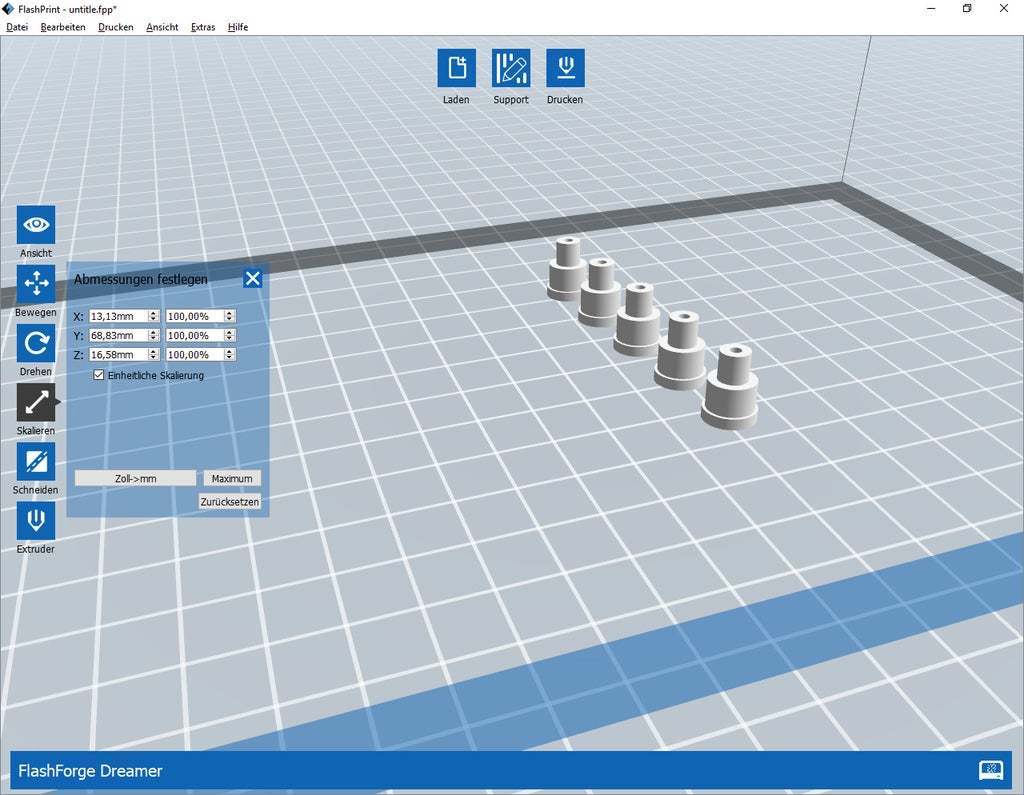Image resolution: width=1024 pixels, height=795 pixels.
Task: Click the X percent spinner arrows
Action: (x=229, y=316)
